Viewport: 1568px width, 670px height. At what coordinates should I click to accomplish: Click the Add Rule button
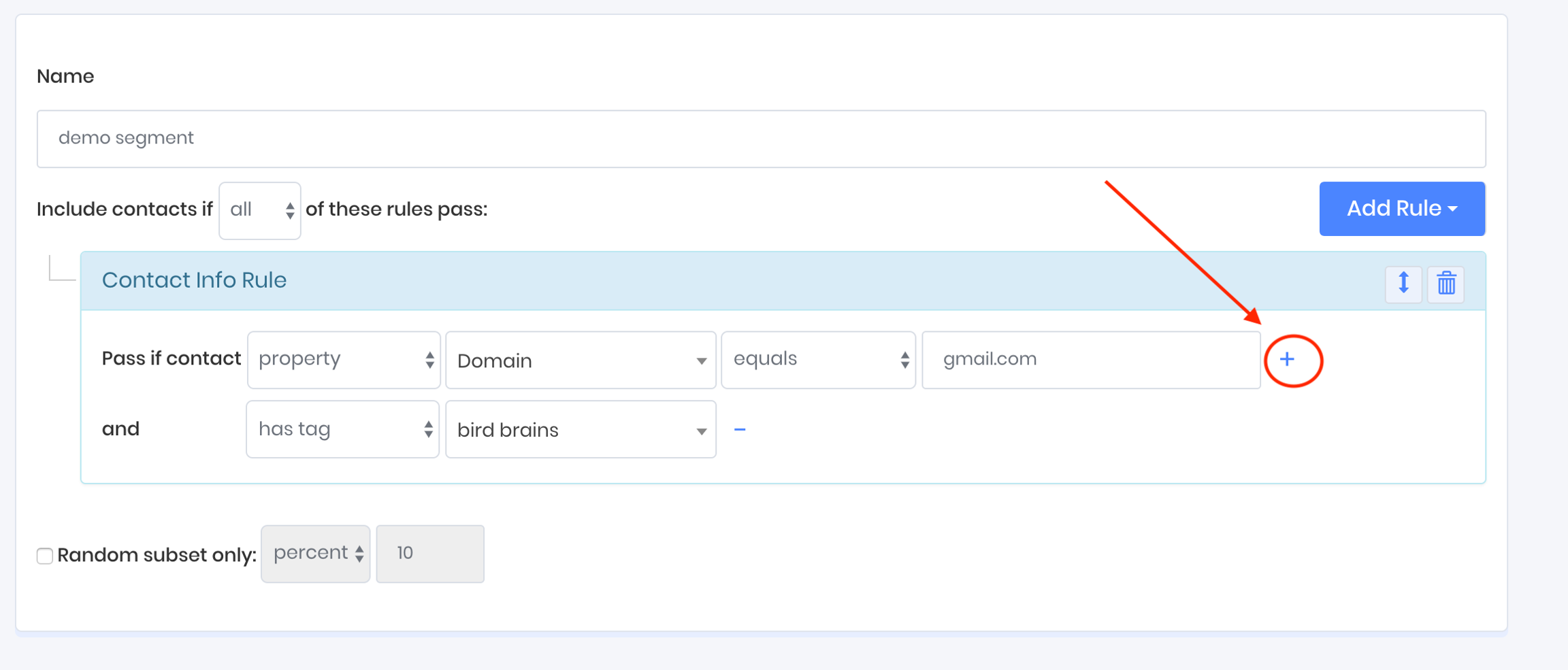(1401, 209)
